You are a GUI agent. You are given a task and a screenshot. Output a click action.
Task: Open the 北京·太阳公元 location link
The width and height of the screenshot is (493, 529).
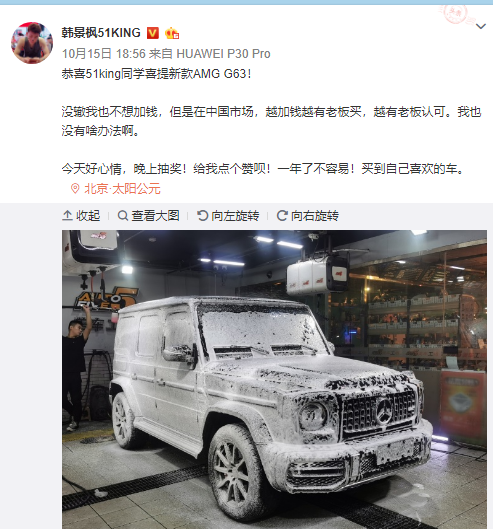pyautogui.click(x=122, y=189)
